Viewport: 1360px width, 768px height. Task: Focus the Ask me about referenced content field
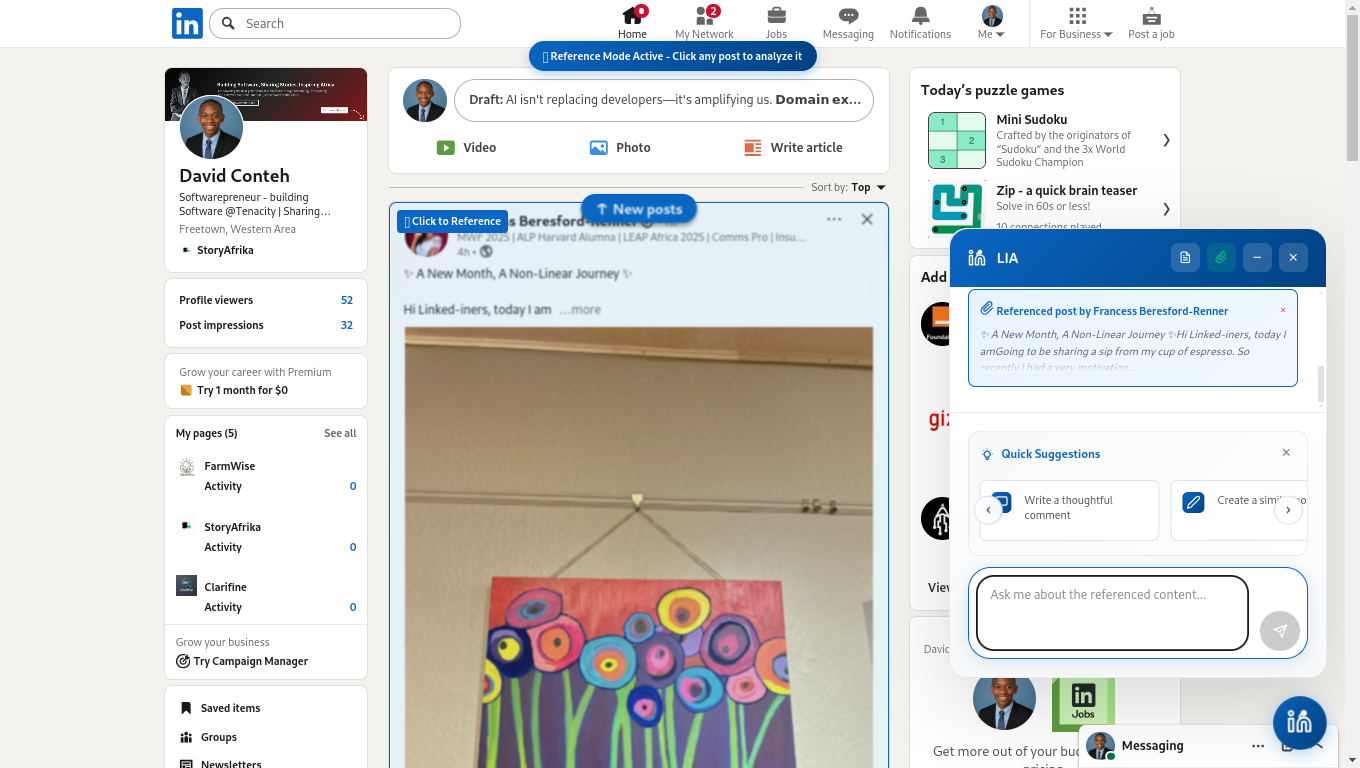[x=1112, y=613]
